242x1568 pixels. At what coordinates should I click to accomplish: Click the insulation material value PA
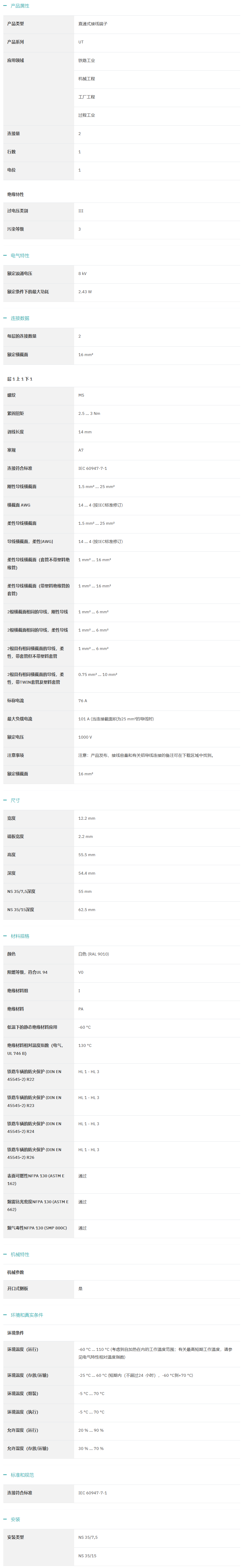(x=81, y=1009)
